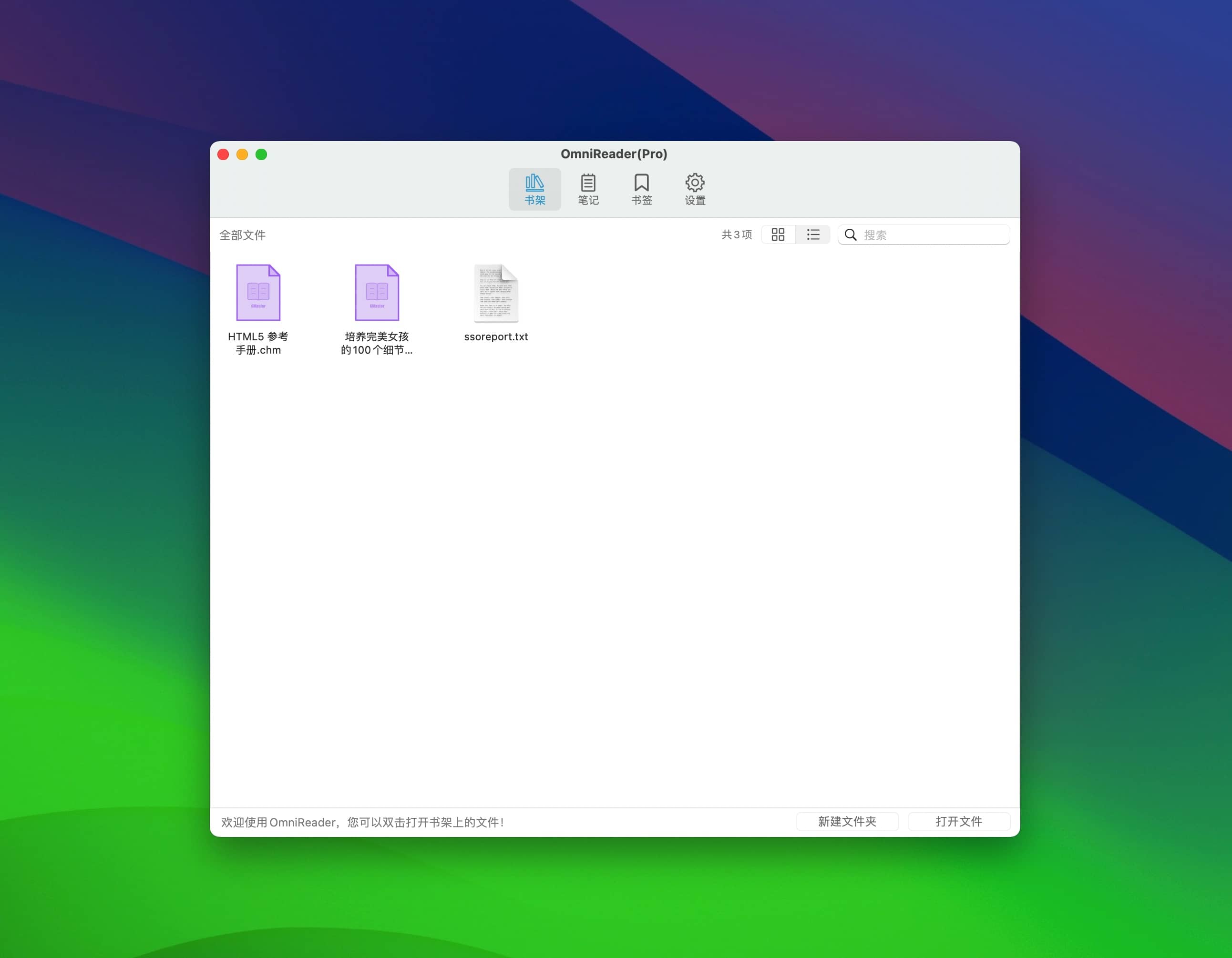Select the 培养完美女孩的100个细节 book icon
The width and height of the screenshot is (1232, 958).
tap(377, 292)
